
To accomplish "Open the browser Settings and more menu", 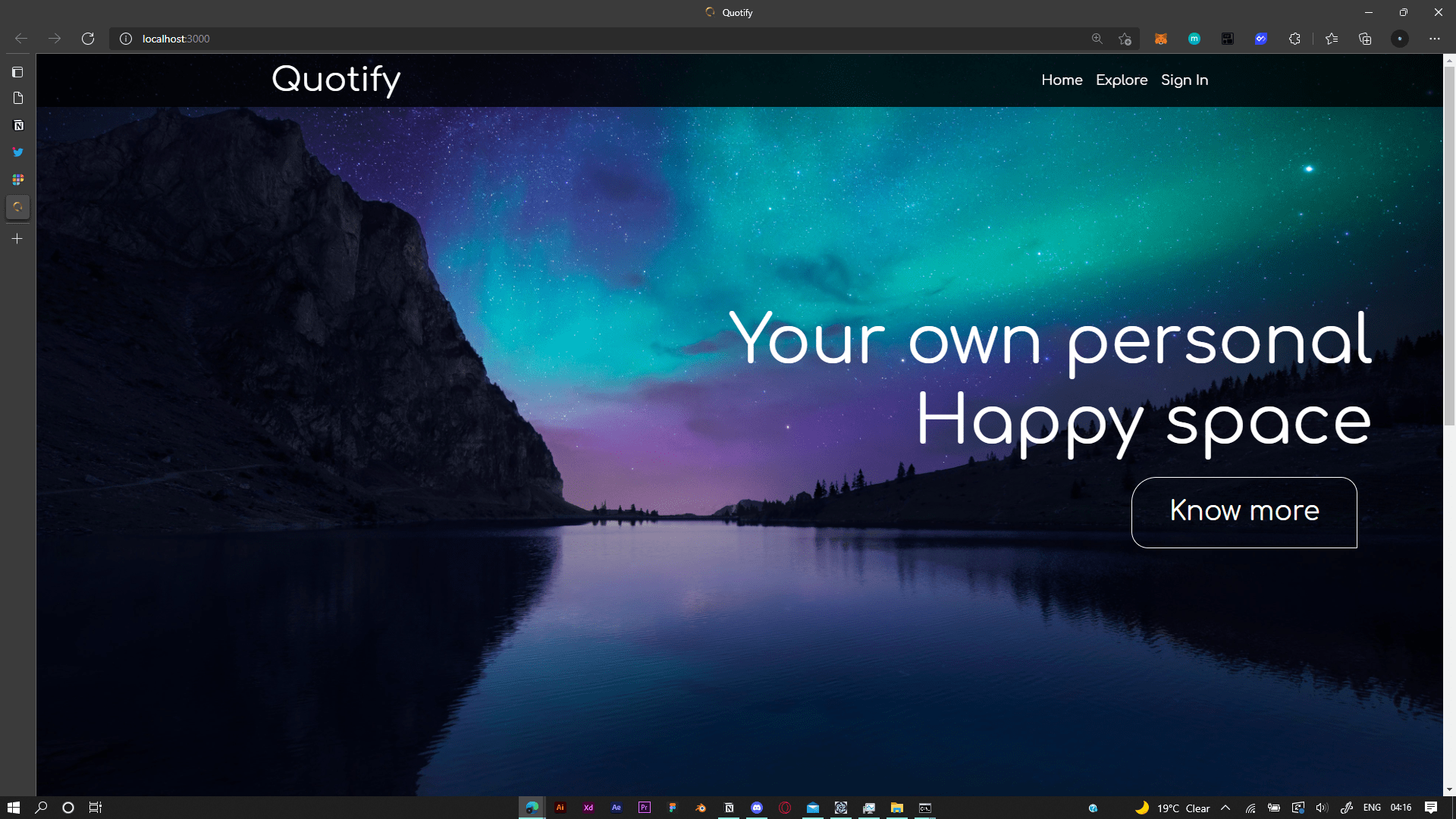I will click(1434, 39).
